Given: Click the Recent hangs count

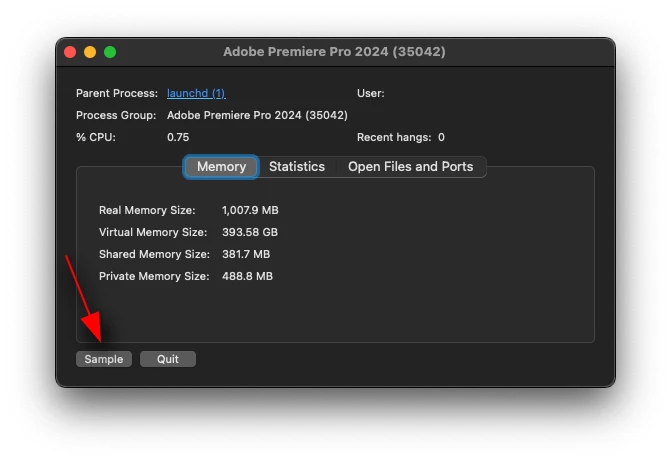Looking at the screenshot, I should click(441, 137).
